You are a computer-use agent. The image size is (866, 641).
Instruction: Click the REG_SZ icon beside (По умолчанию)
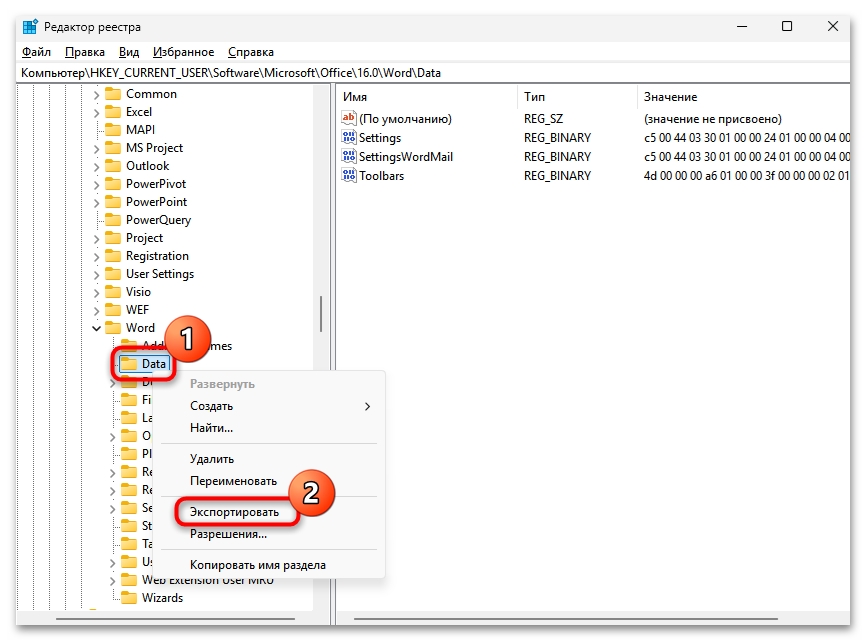tap(349, 118)
